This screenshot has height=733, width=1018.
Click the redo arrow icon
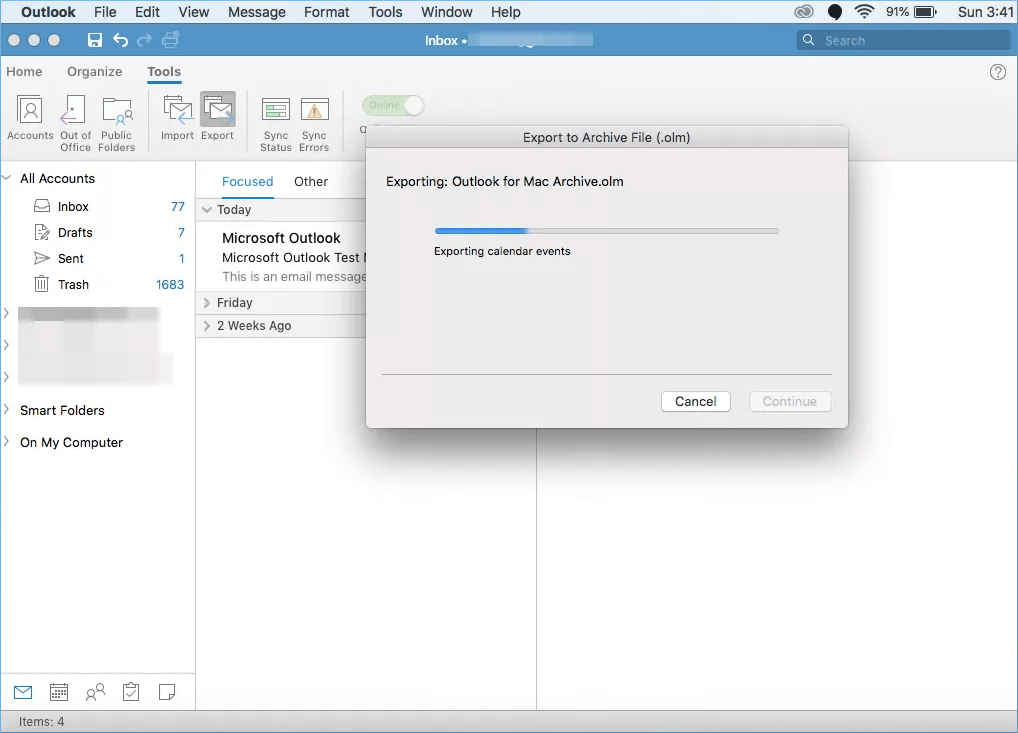click(x=144, y=40)
